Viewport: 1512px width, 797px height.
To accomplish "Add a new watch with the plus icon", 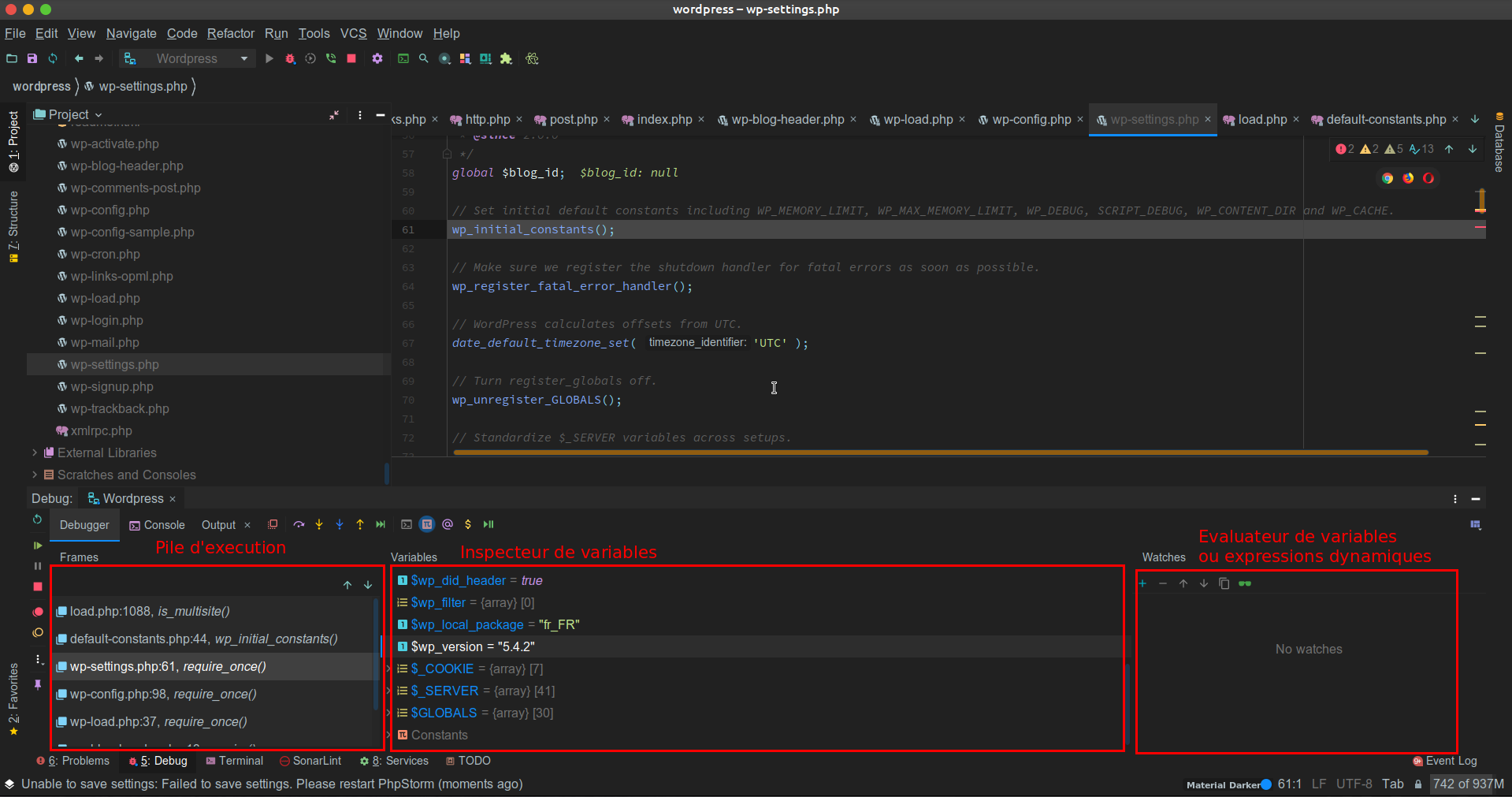I will (1142, 583).
